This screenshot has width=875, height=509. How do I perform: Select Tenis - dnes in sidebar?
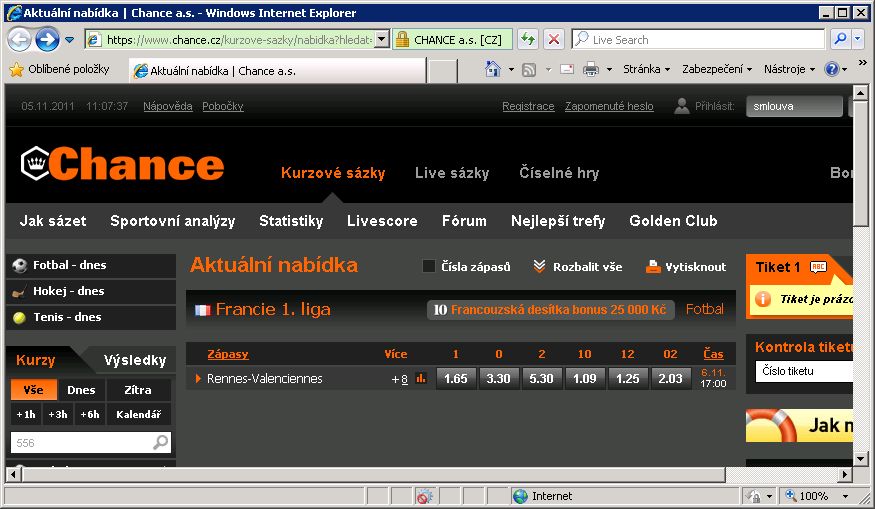pyautogui.click(x=91, y=317)
